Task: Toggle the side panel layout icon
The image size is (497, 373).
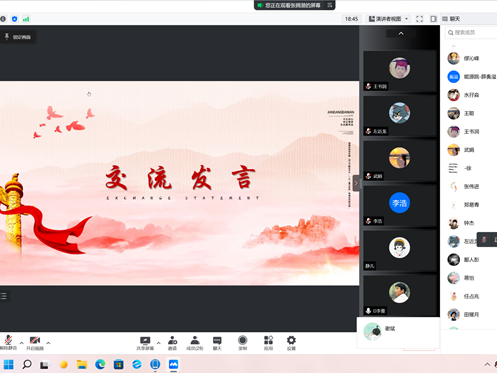Action: [433, 19]
